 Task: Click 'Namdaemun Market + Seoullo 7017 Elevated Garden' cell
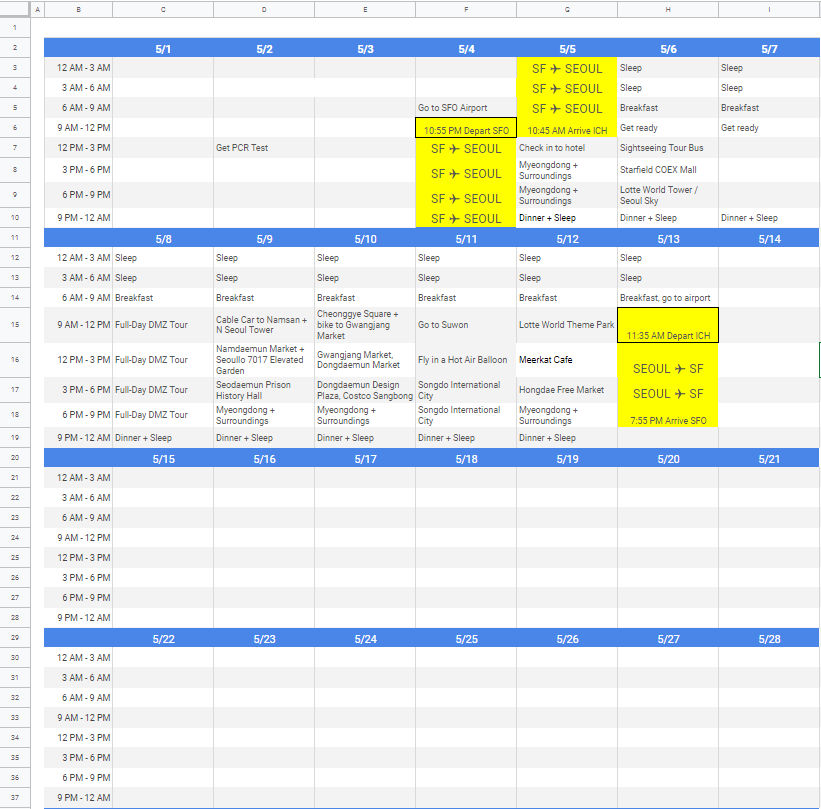(264, 360)
